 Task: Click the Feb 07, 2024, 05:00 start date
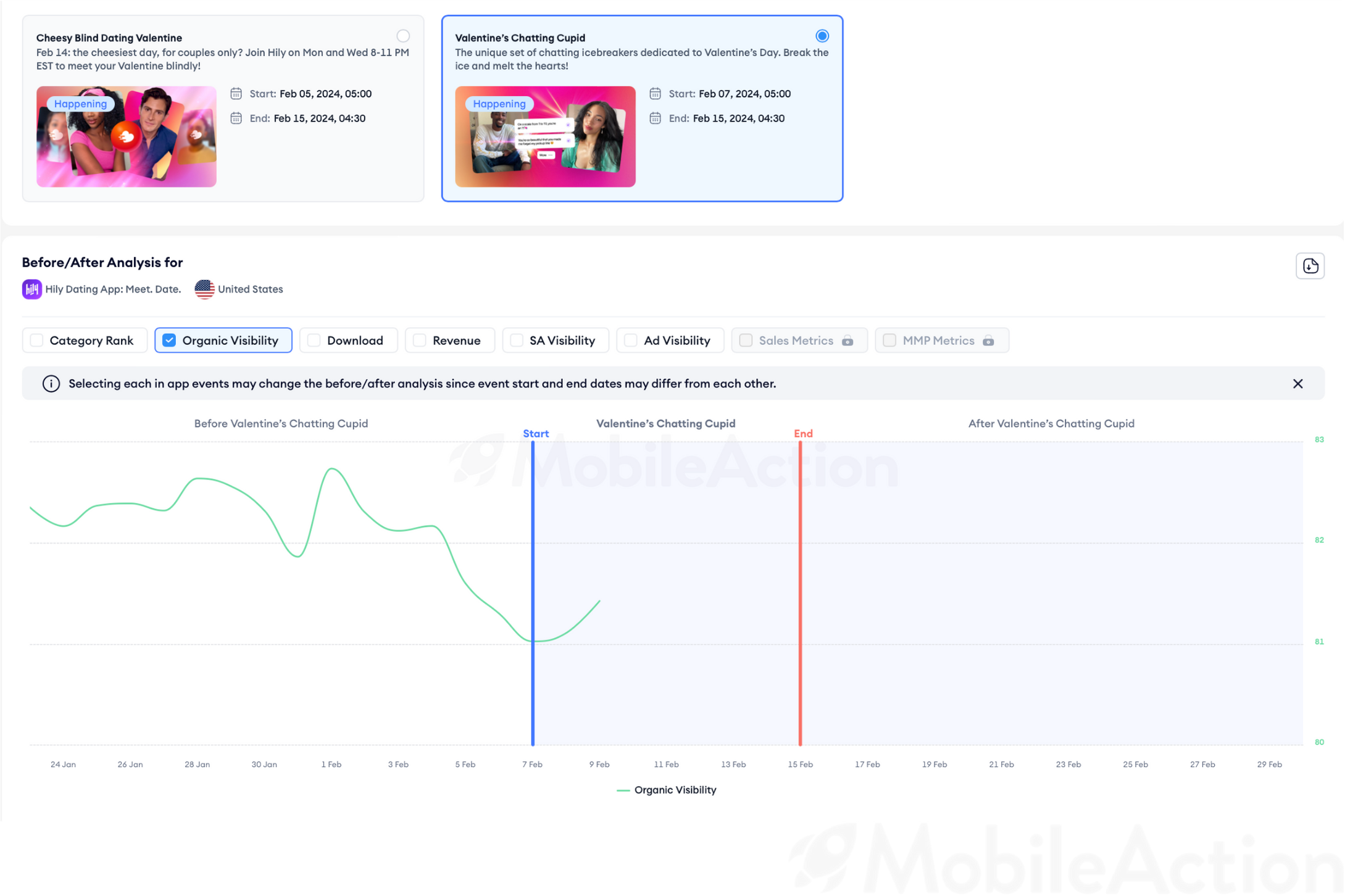744,94
